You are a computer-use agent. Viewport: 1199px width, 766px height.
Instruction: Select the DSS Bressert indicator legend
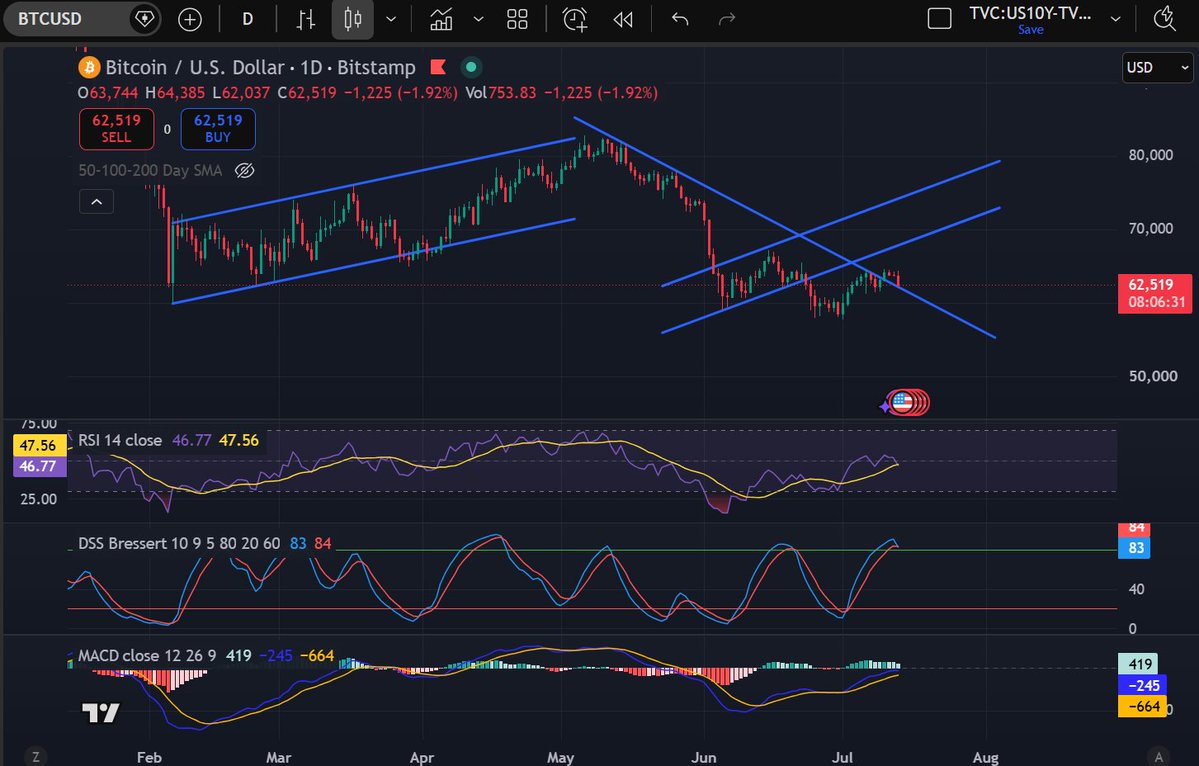tap(179, 544)
